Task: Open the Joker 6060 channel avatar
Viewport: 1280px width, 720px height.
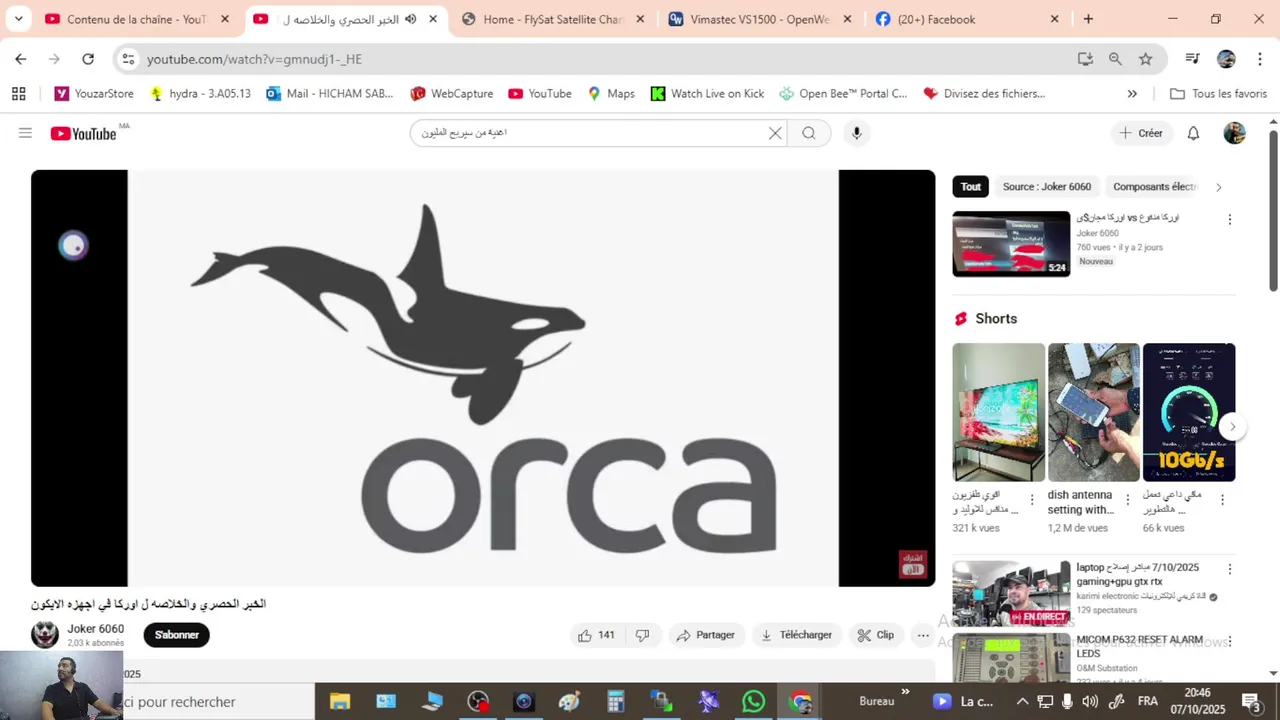Action: 45,635
